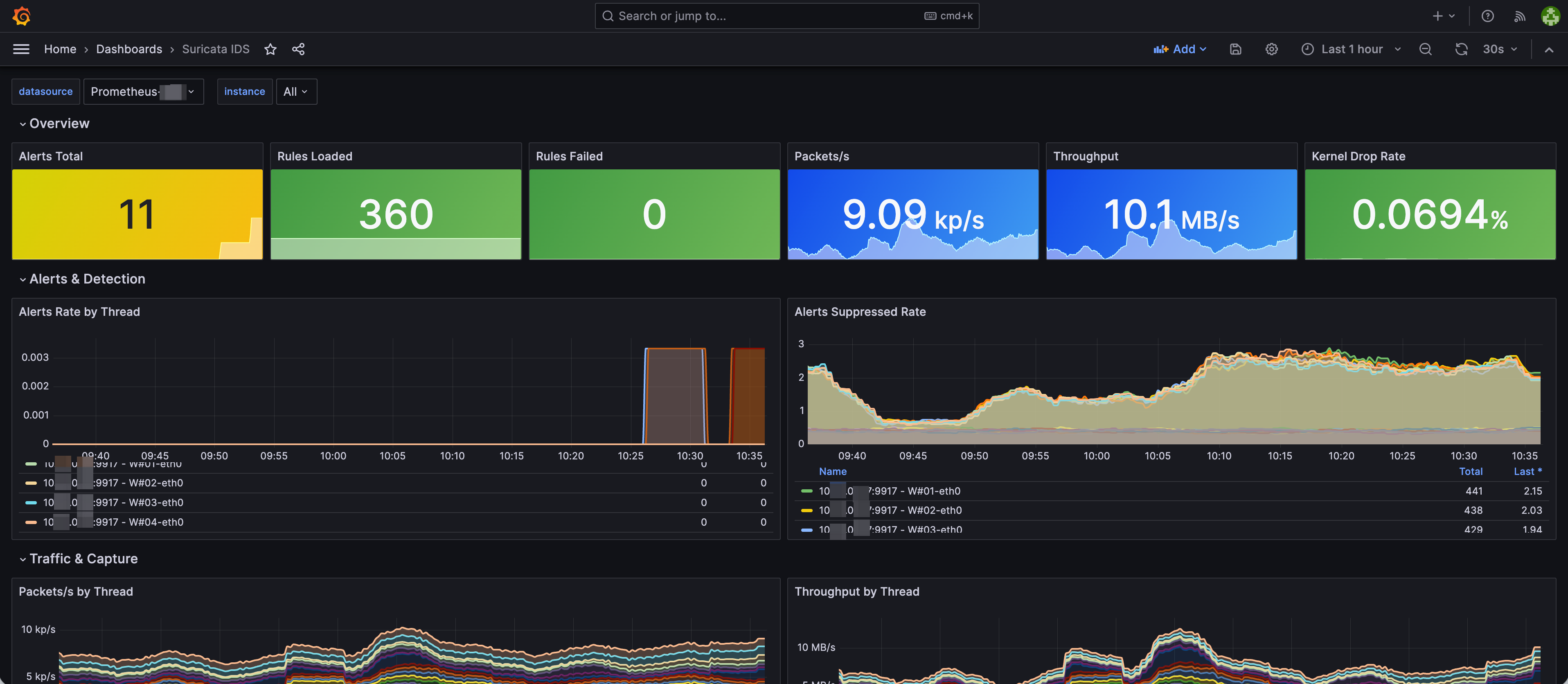This screenshot has height=684, width=1568.
Task: Save the current dashboard
Action: pos(1235,49)
